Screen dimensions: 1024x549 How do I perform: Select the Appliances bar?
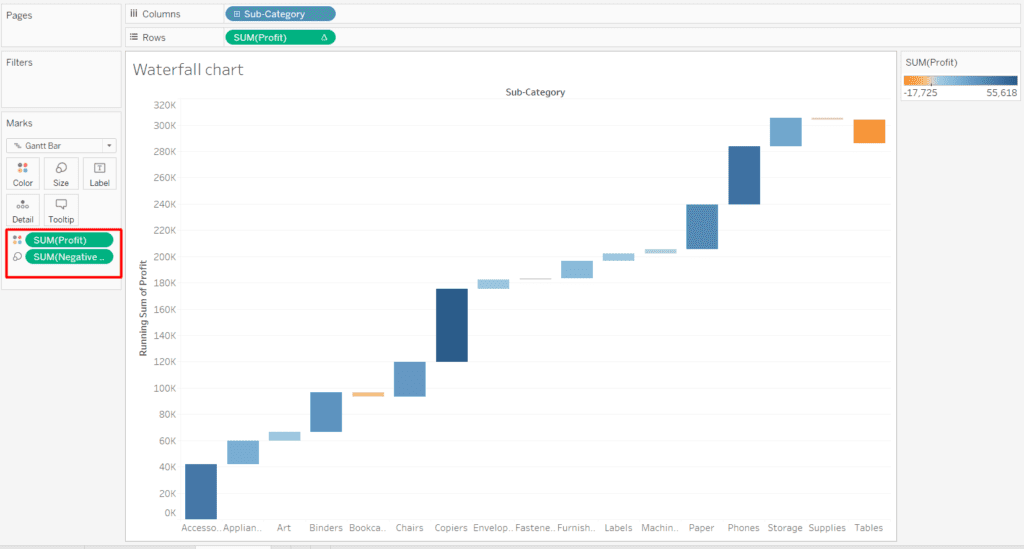tap(243, 452)
